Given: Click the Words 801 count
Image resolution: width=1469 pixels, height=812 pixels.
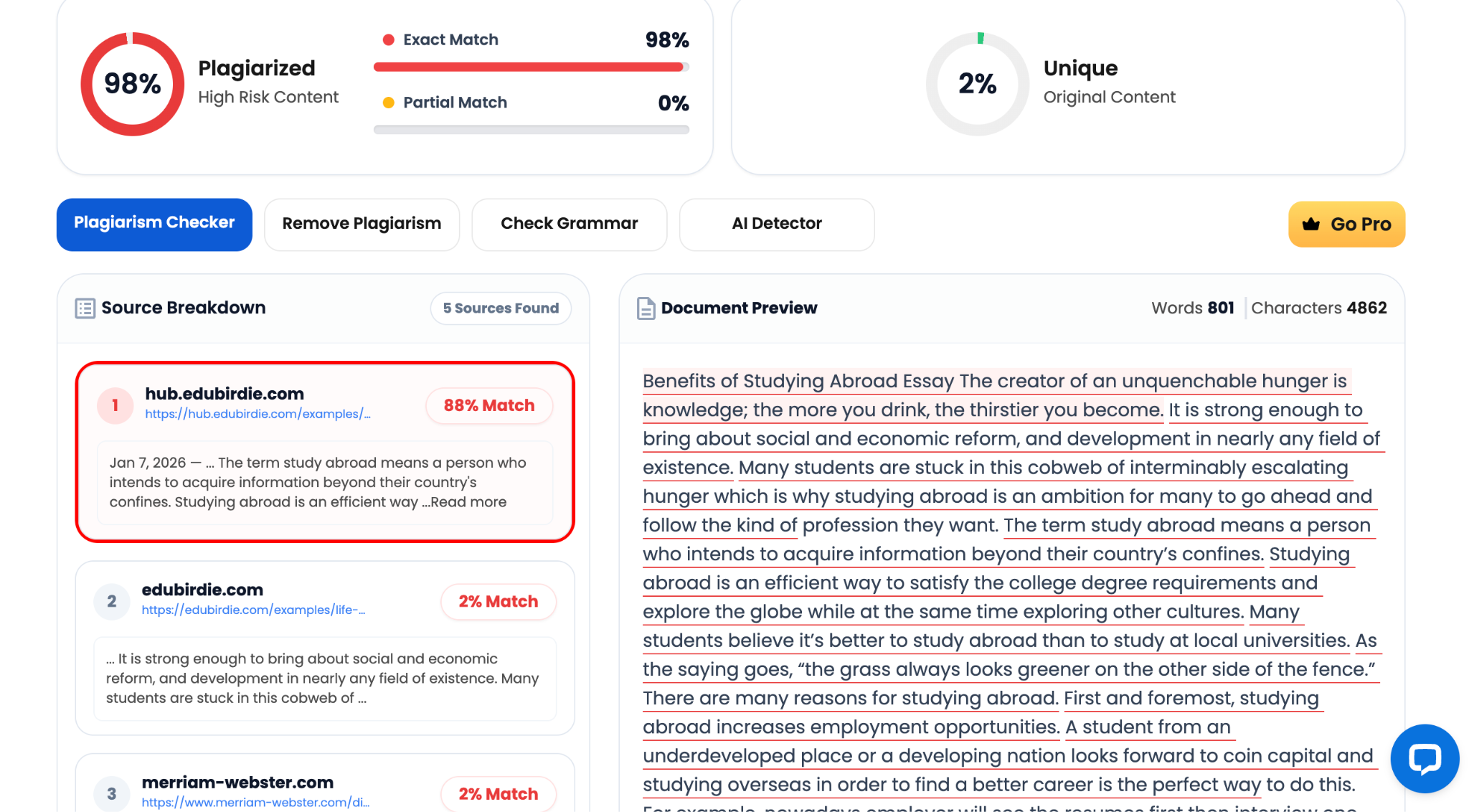Looking at the screenshot, I should (1193, 308).
